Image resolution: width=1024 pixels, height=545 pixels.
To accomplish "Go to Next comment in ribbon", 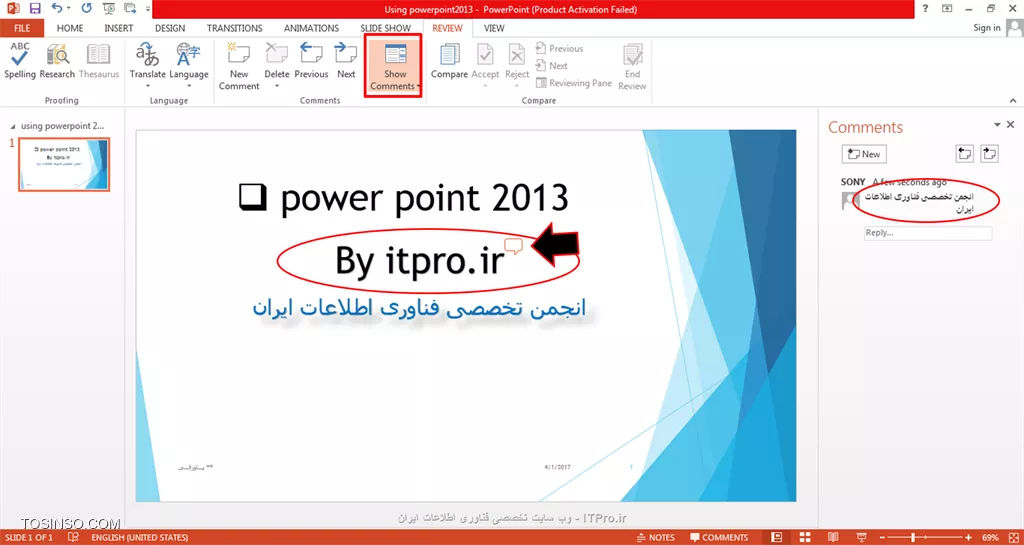I will pyautogui.click(x=346, y=61).
